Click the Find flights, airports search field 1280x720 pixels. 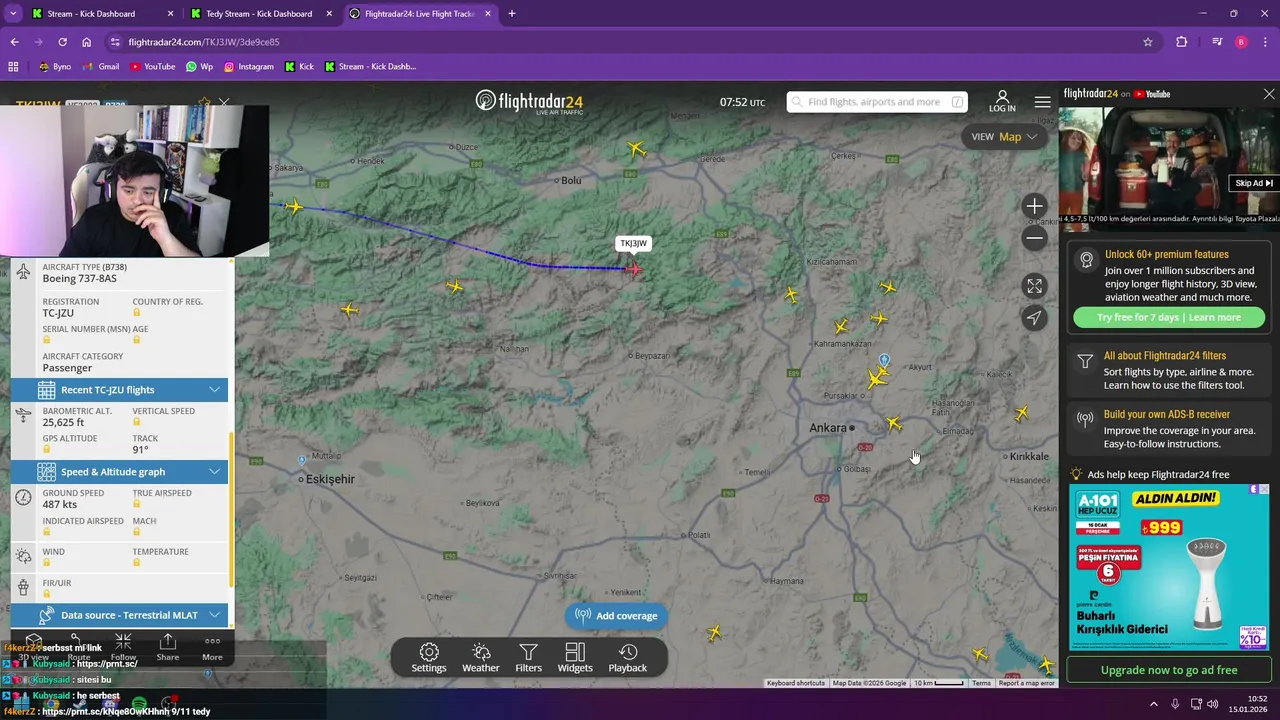click(x=877, y=102)
